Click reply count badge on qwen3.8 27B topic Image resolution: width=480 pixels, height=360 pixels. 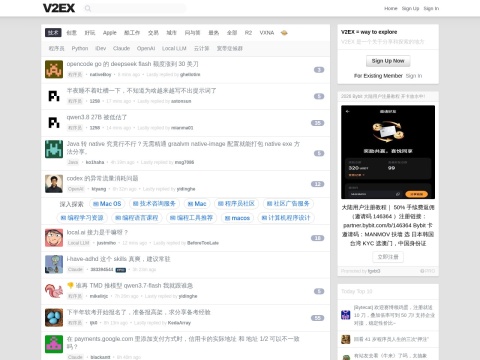tap(317, 123)
